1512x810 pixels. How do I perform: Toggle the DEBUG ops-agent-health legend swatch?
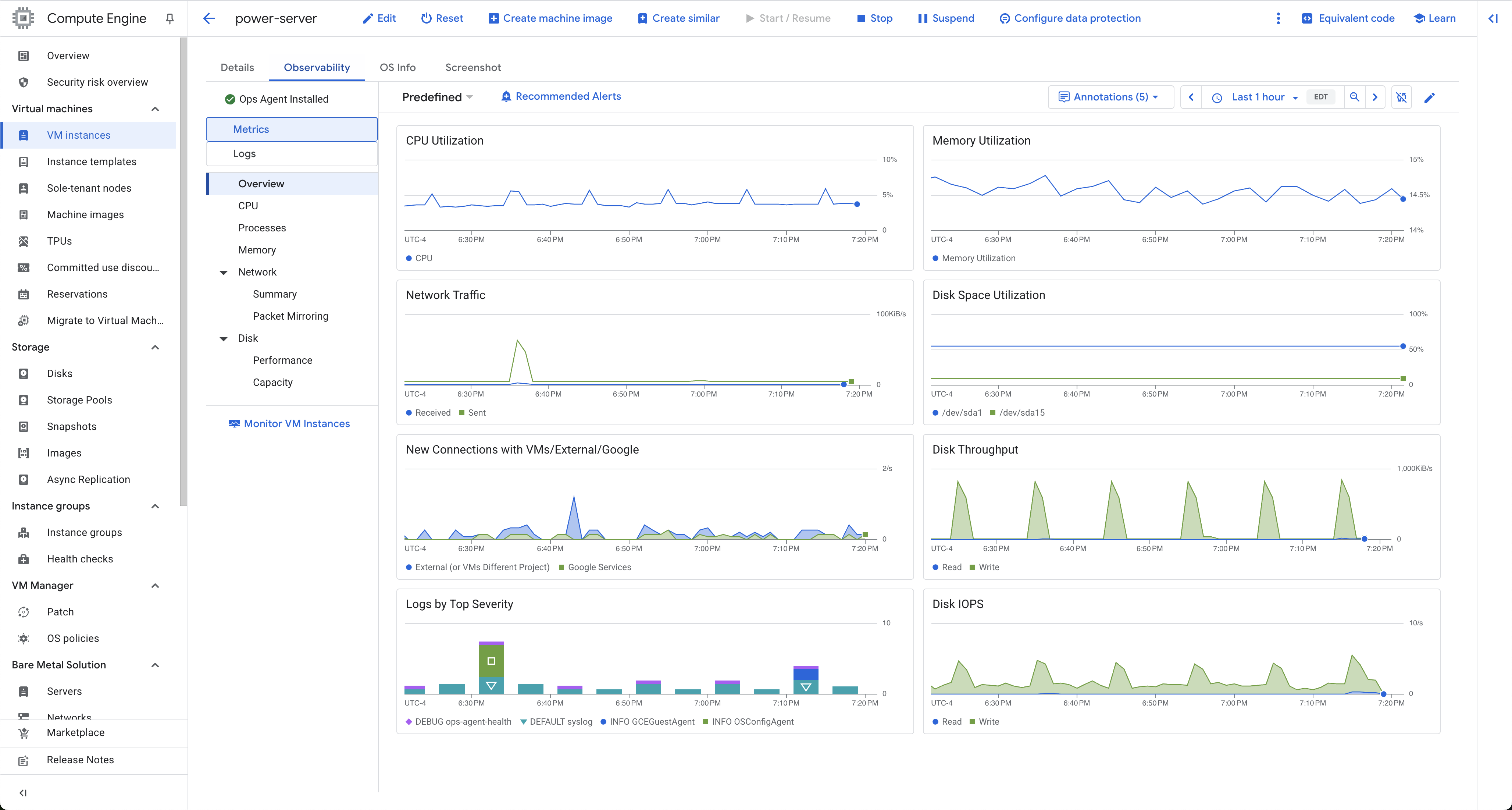(409, 721)
